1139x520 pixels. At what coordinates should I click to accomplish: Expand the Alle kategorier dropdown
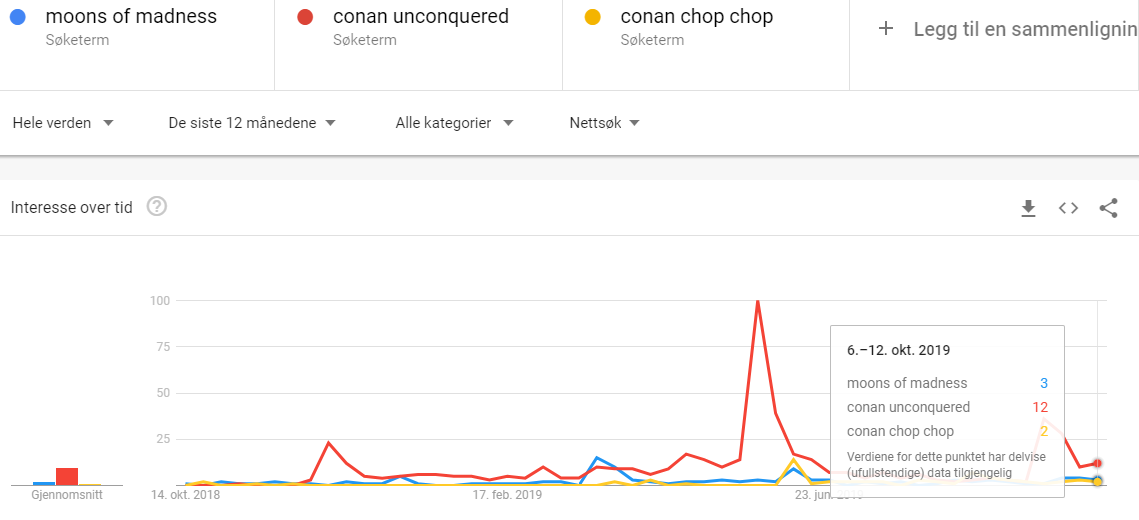[455, 123]
